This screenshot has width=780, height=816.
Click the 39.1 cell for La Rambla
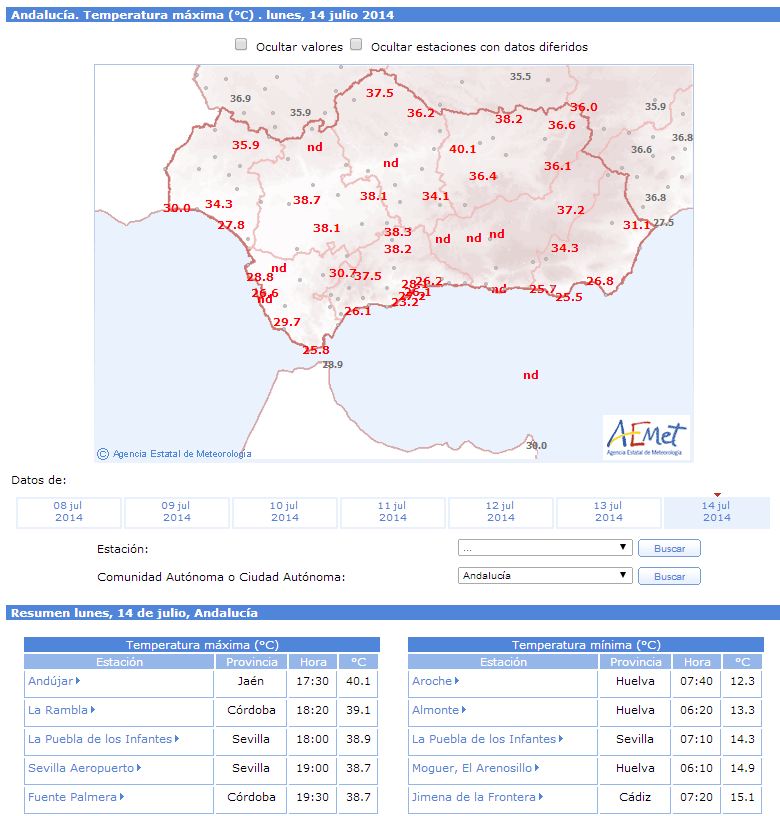(359, 710)
